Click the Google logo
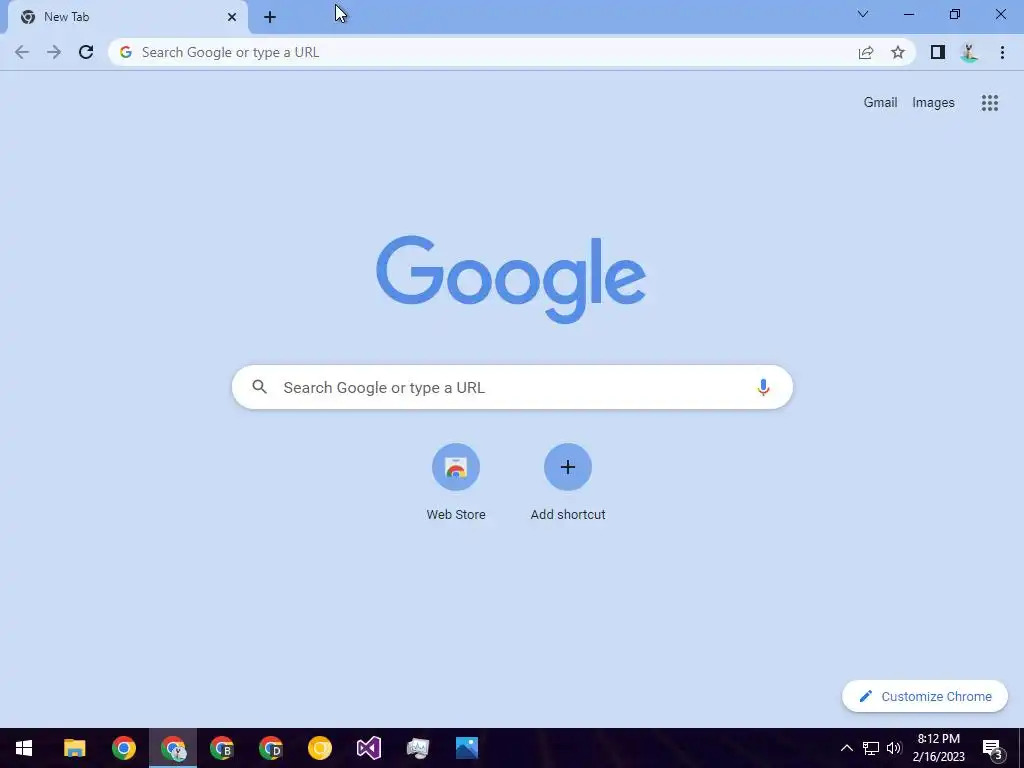Viewport: 1024px width, 768px height. 511,280
